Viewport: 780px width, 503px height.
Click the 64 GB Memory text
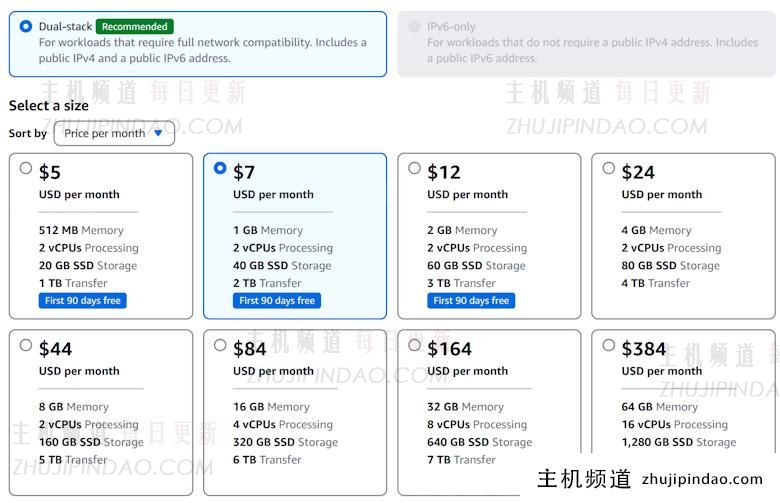tap(660, 407)
